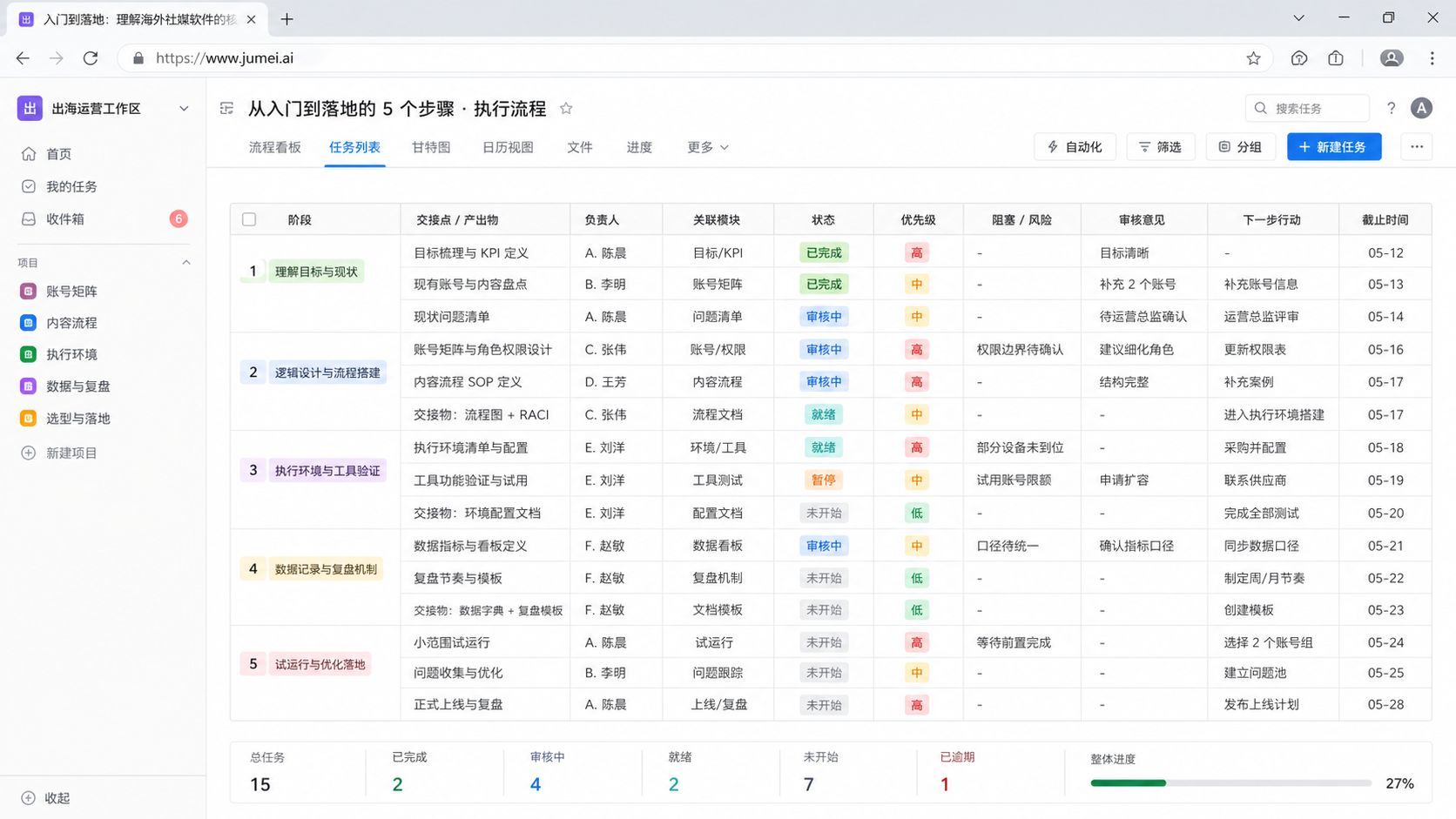Click the 新建任务 button
1456x819 pixels.
click(1334, 147)
